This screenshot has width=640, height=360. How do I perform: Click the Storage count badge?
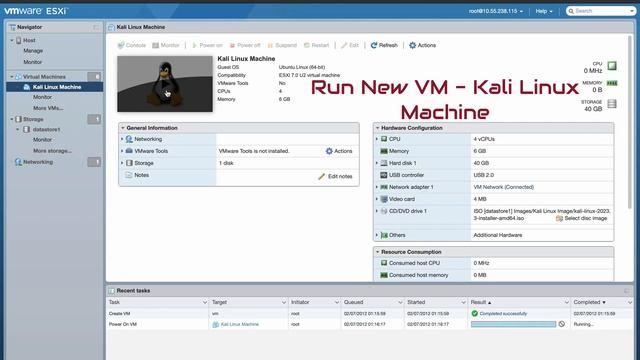click(x=94, y=119)
